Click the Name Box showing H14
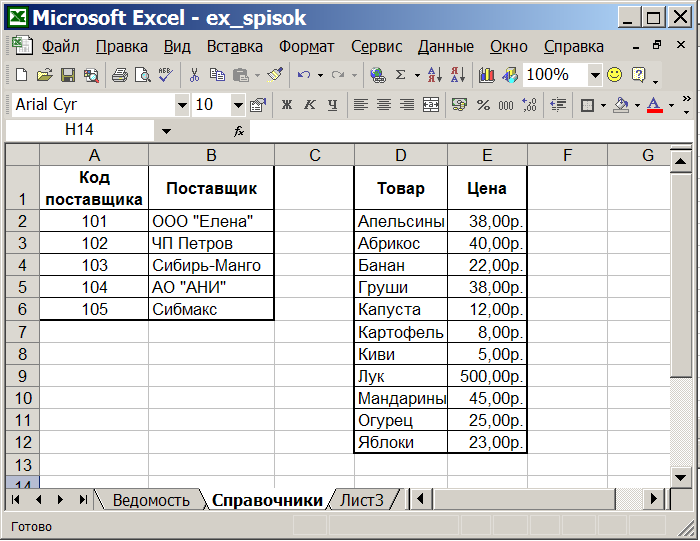Viewport: 700px width, 541px height. [79, 130]
